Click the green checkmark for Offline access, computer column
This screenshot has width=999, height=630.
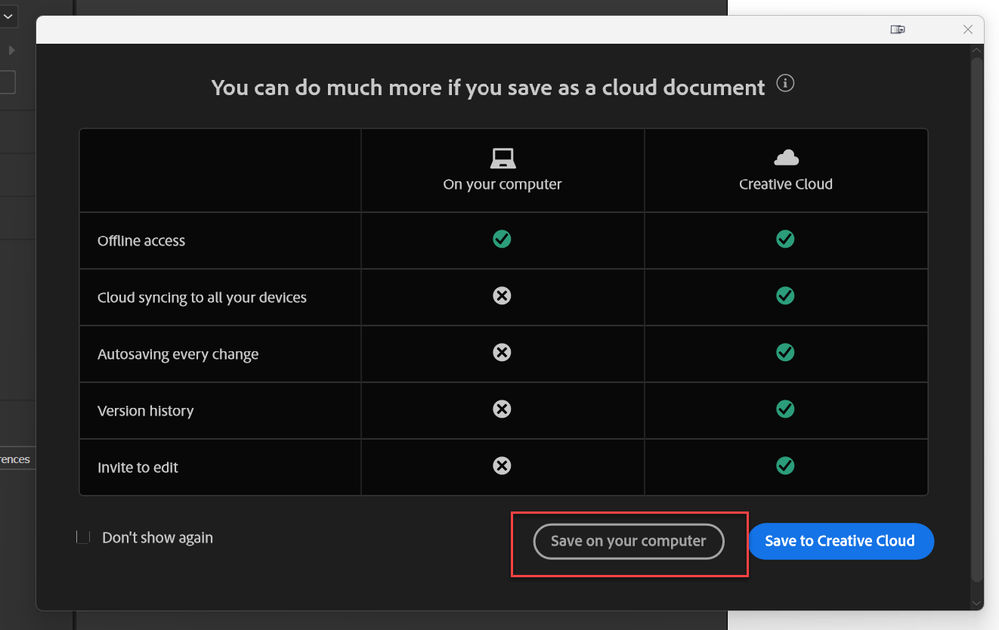pyautogui.click(x=502, y=239)
